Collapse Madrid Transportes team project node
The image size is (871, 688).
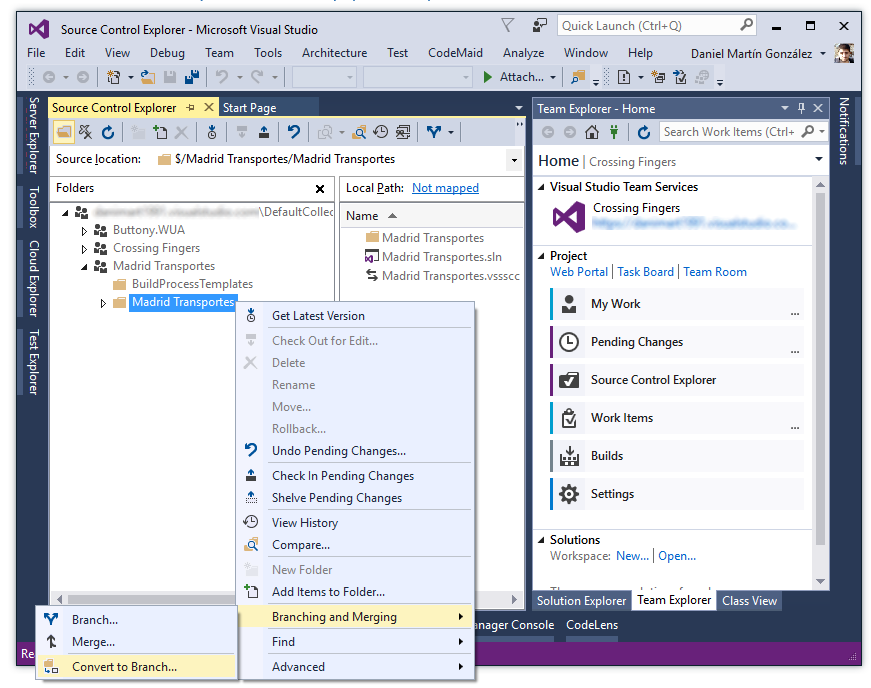click(84, 267)
